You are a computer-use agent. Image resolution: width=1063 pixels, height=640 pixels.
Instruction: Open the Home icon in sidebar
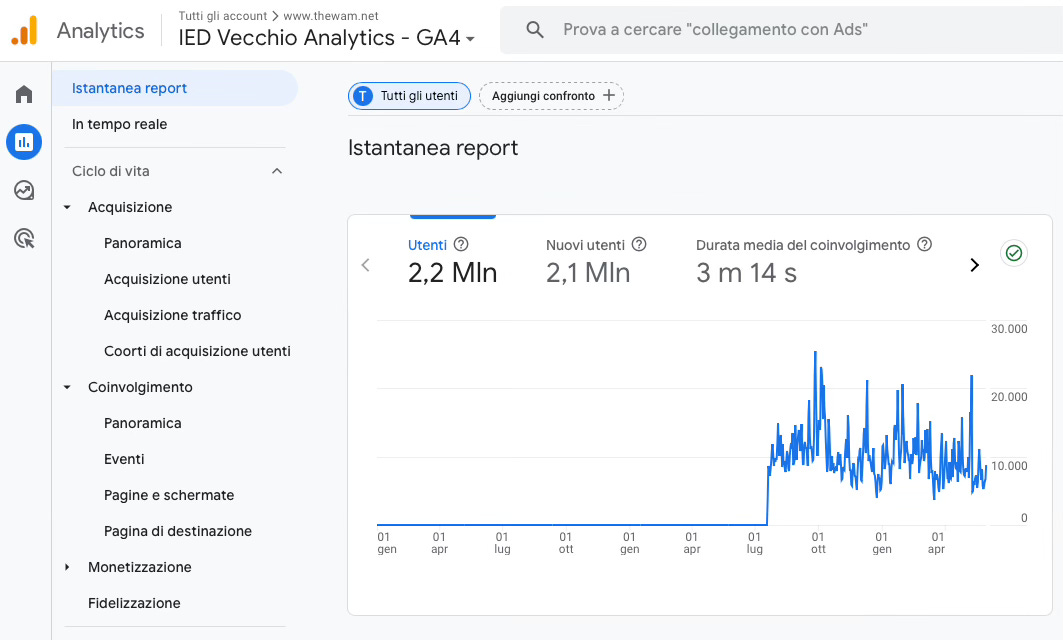point(24,94)
